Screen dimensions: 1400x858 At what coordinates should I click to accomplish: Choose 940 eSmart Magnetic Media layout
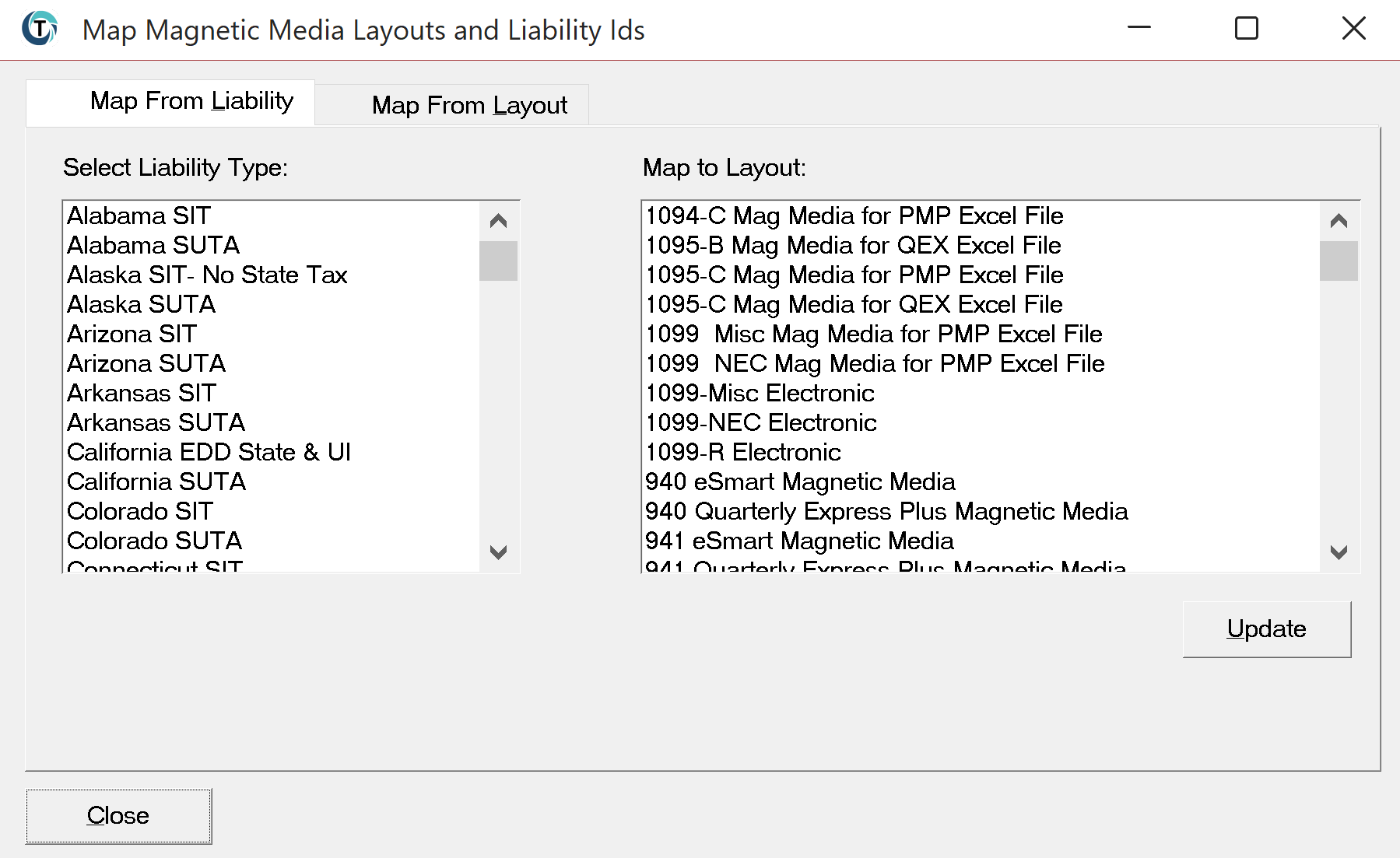point(799,482)
